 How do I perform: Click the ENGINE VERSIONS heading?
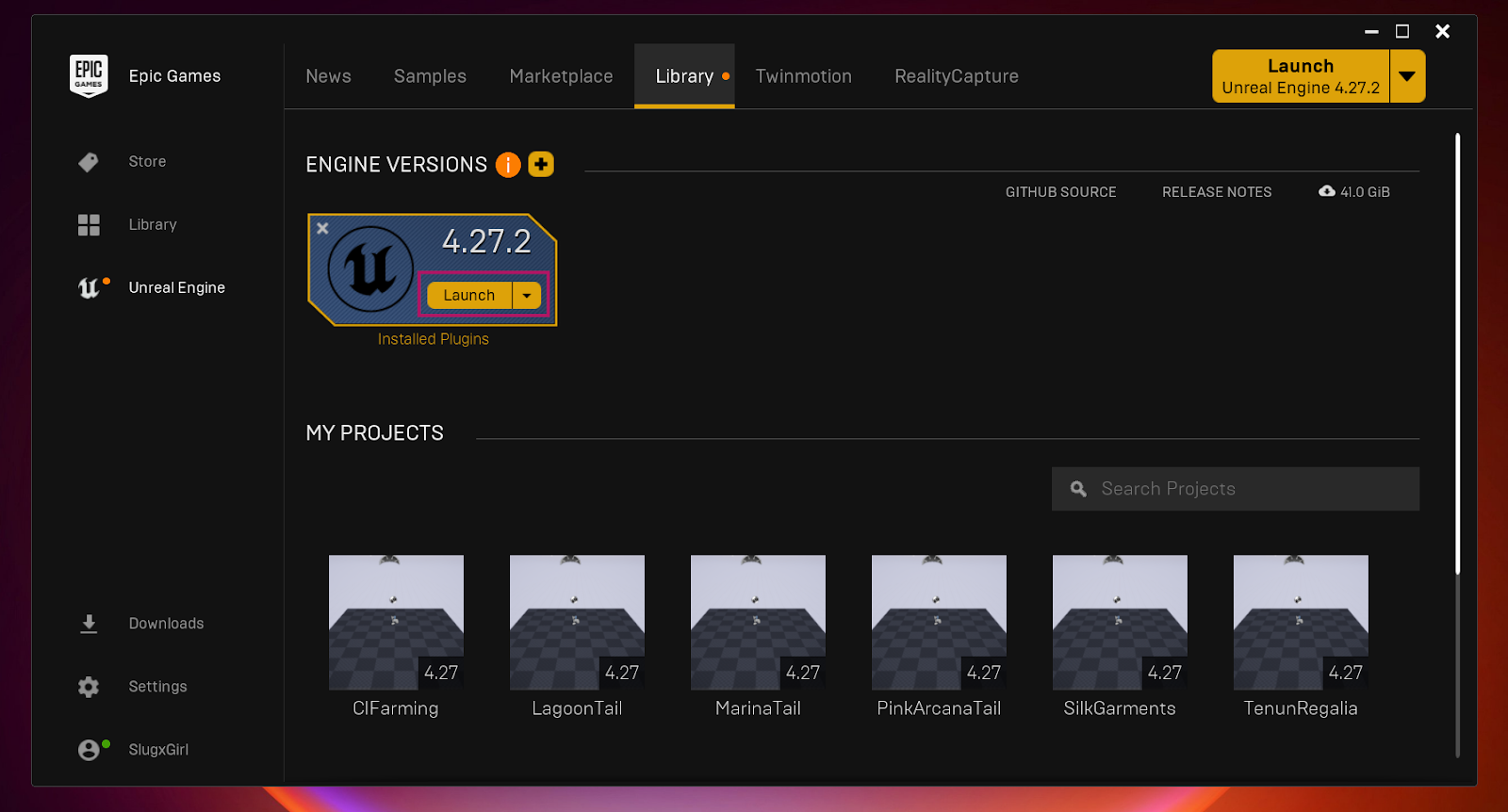tap(396, 165)
